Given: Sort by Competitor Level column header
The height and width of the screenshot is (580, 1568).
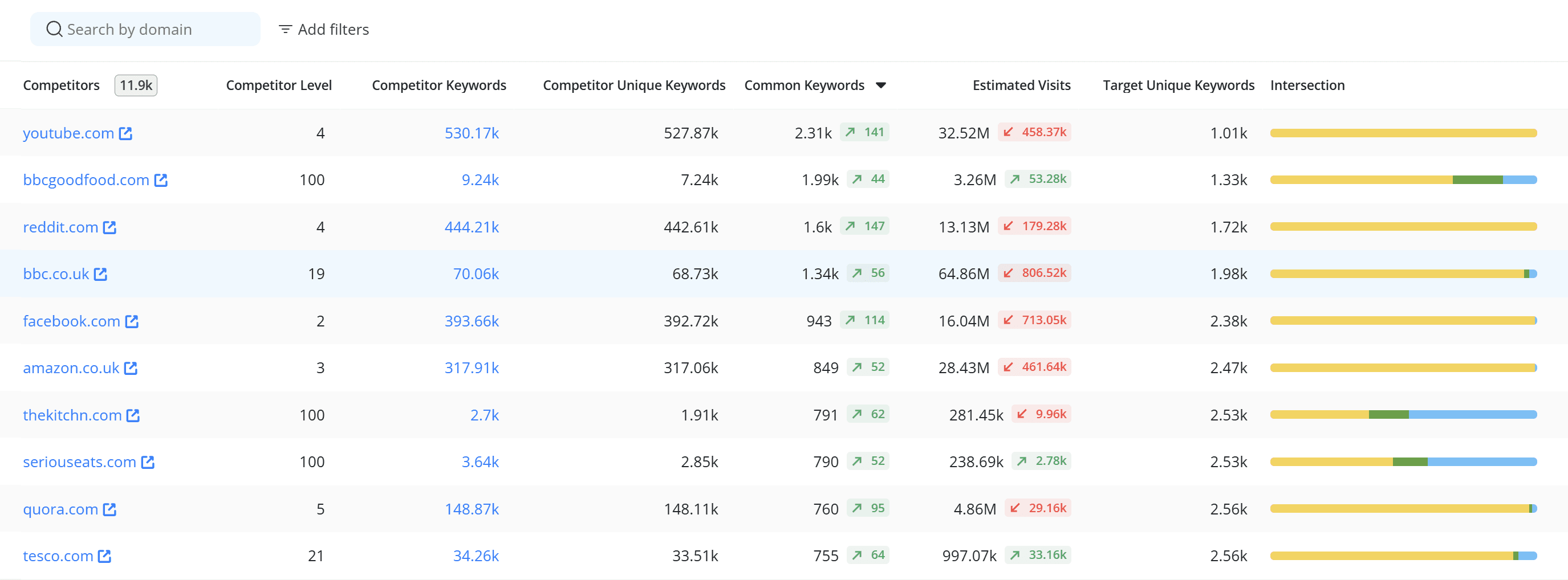Looking at the screenshot, I should tap(279, 85).
